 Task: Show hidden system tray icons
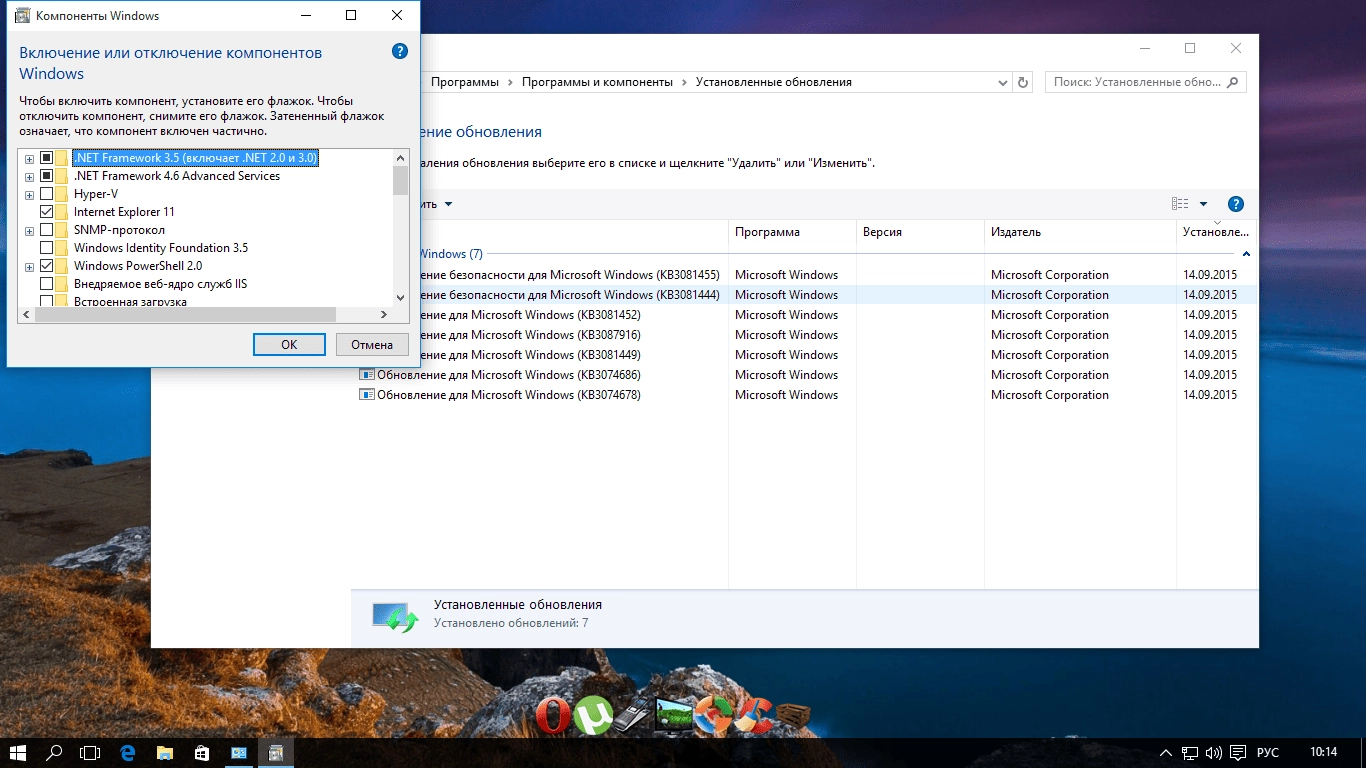point(1166,753)
